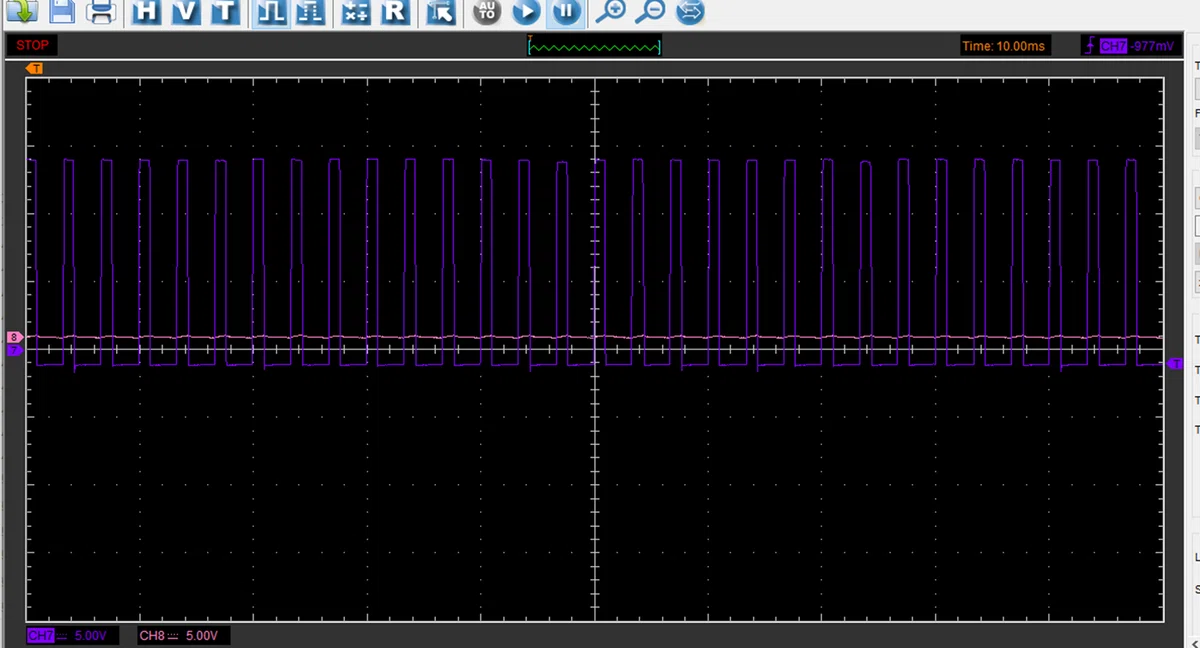Start acquisition with the play button
Screen dimensions: 1200x648
coord(526,12)
